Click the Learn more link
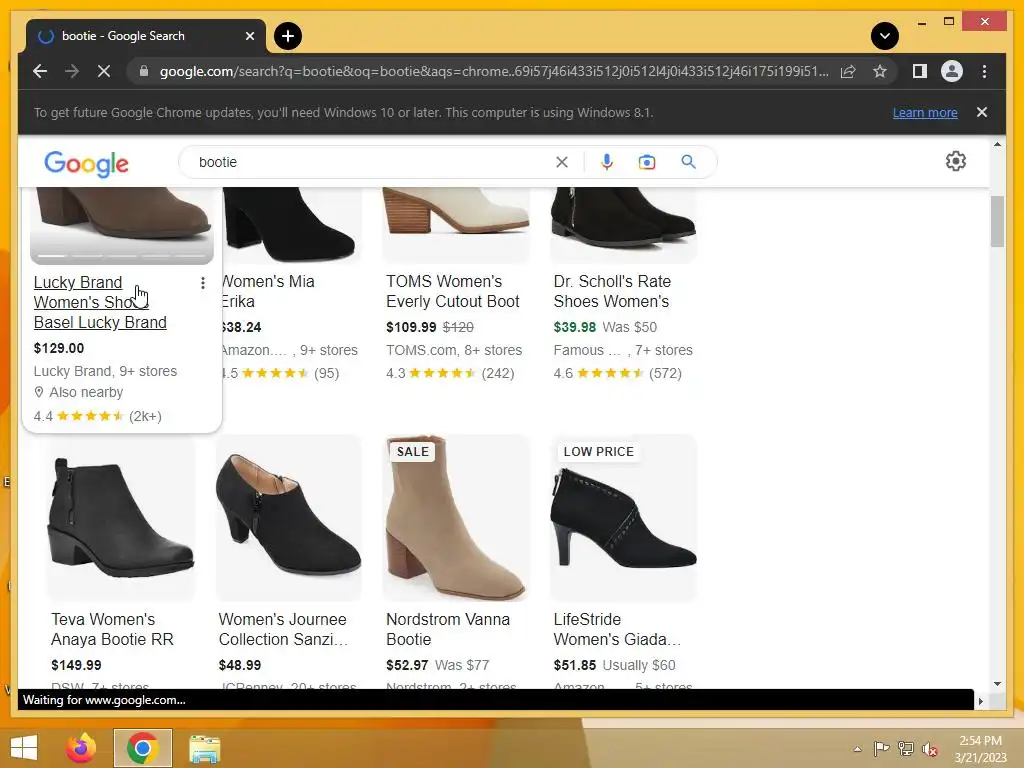1024x768 pixels. point(925,112)
